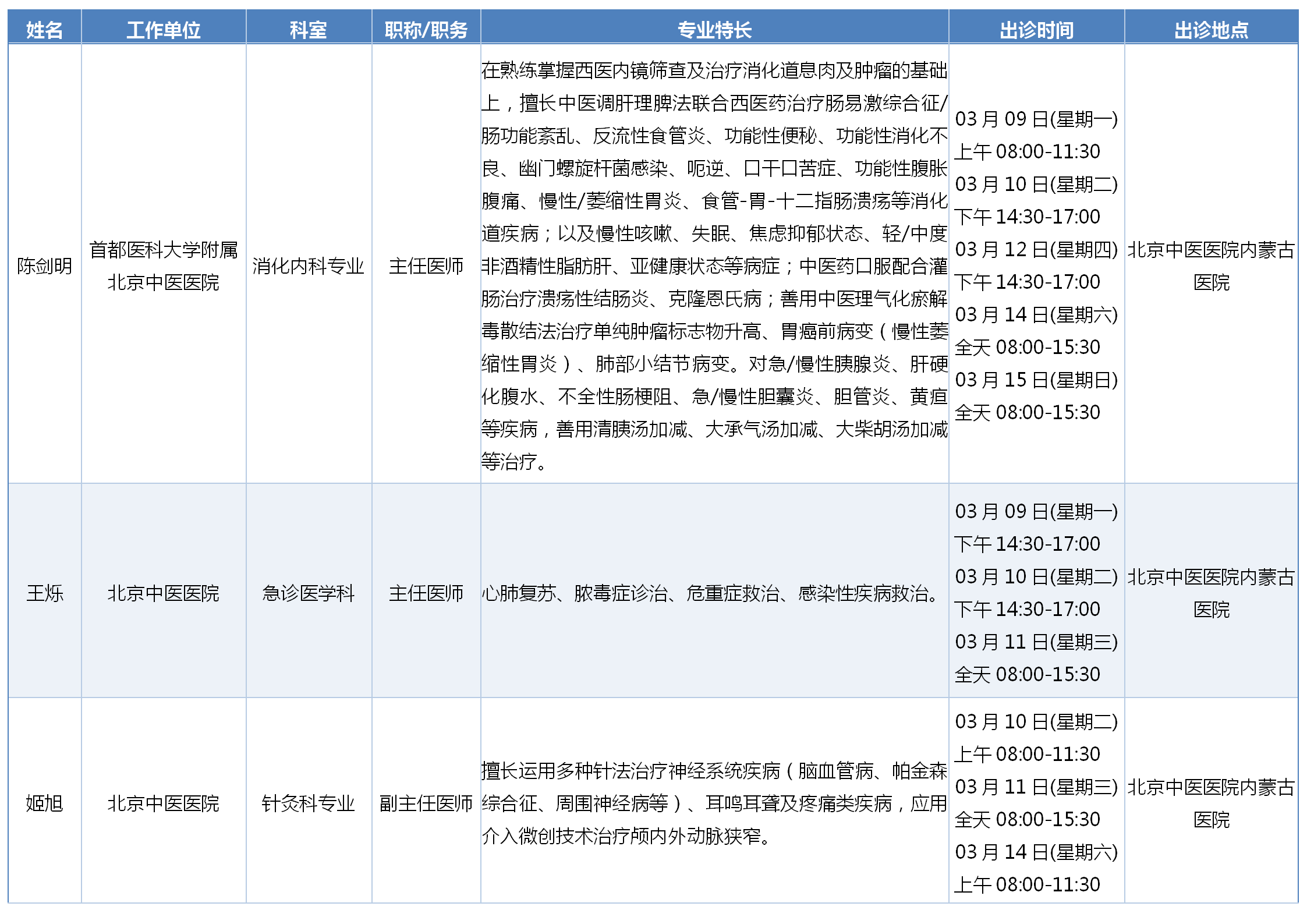Image resolution: width=1307 pixels, height=924 pixels.
Task: Click the 专业特长 column header
Action: (714, 30)
